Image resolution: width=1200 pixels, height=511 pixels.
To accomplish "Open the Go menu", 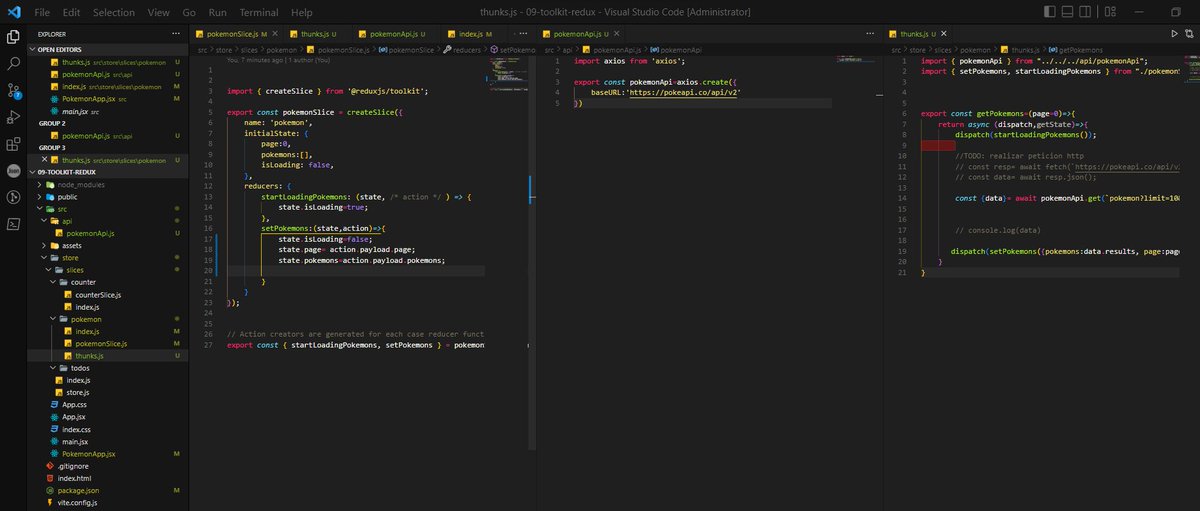I will tap(190, 12).
